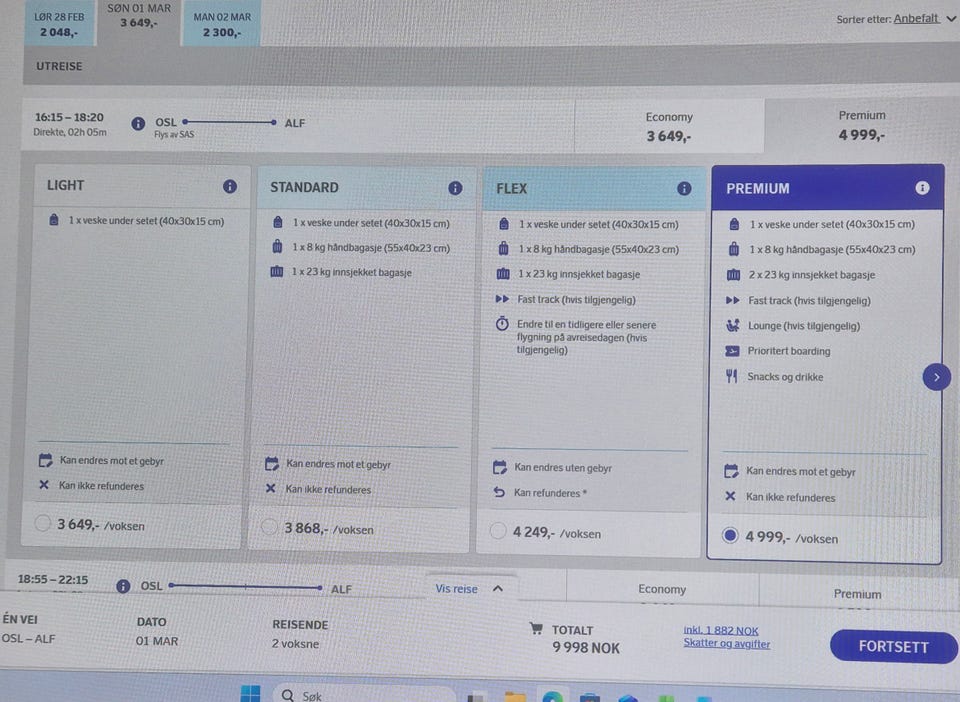Click refund arrow icon in FLEX card
This screenshot has width=960, height=702.
point(500,492)
